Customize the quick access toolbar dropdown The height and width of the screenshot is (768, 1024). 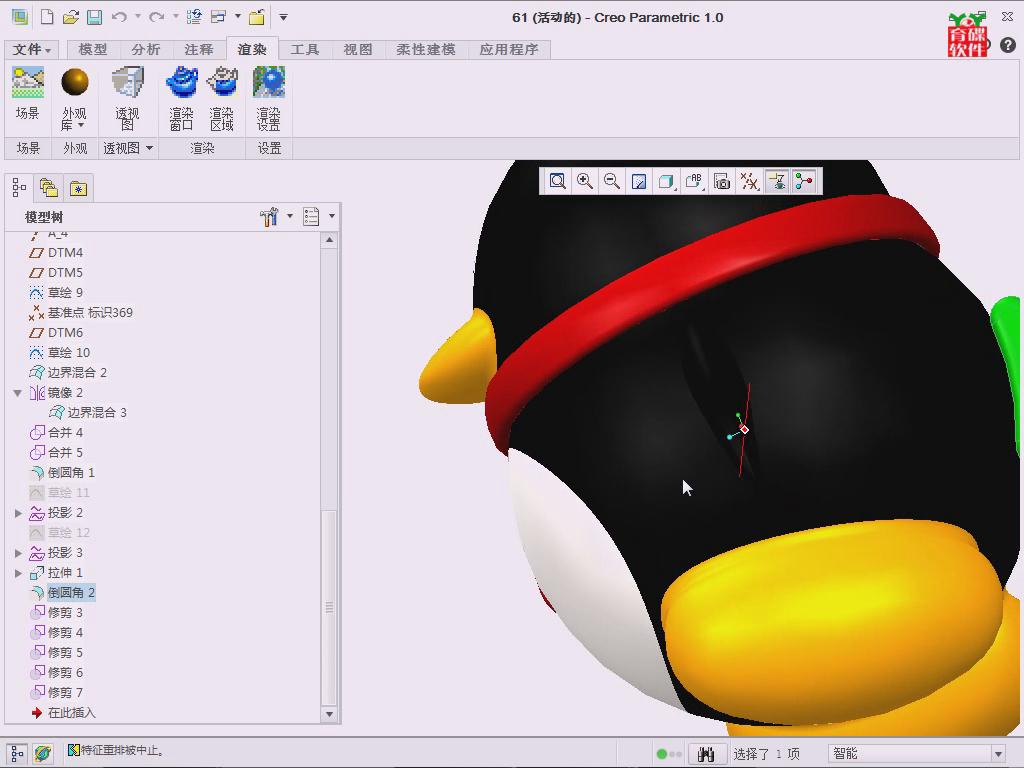pyautogui.click(x=283, y=17)
